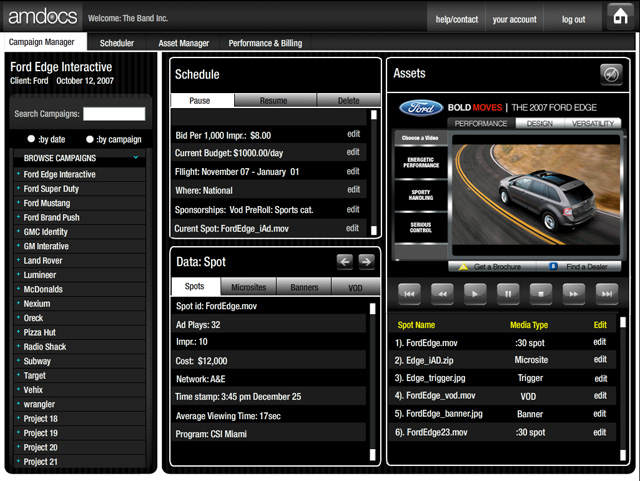Switch to Microsites data tab
The width and height of the screenshot is (640, 481).
(x=249, y=287)
